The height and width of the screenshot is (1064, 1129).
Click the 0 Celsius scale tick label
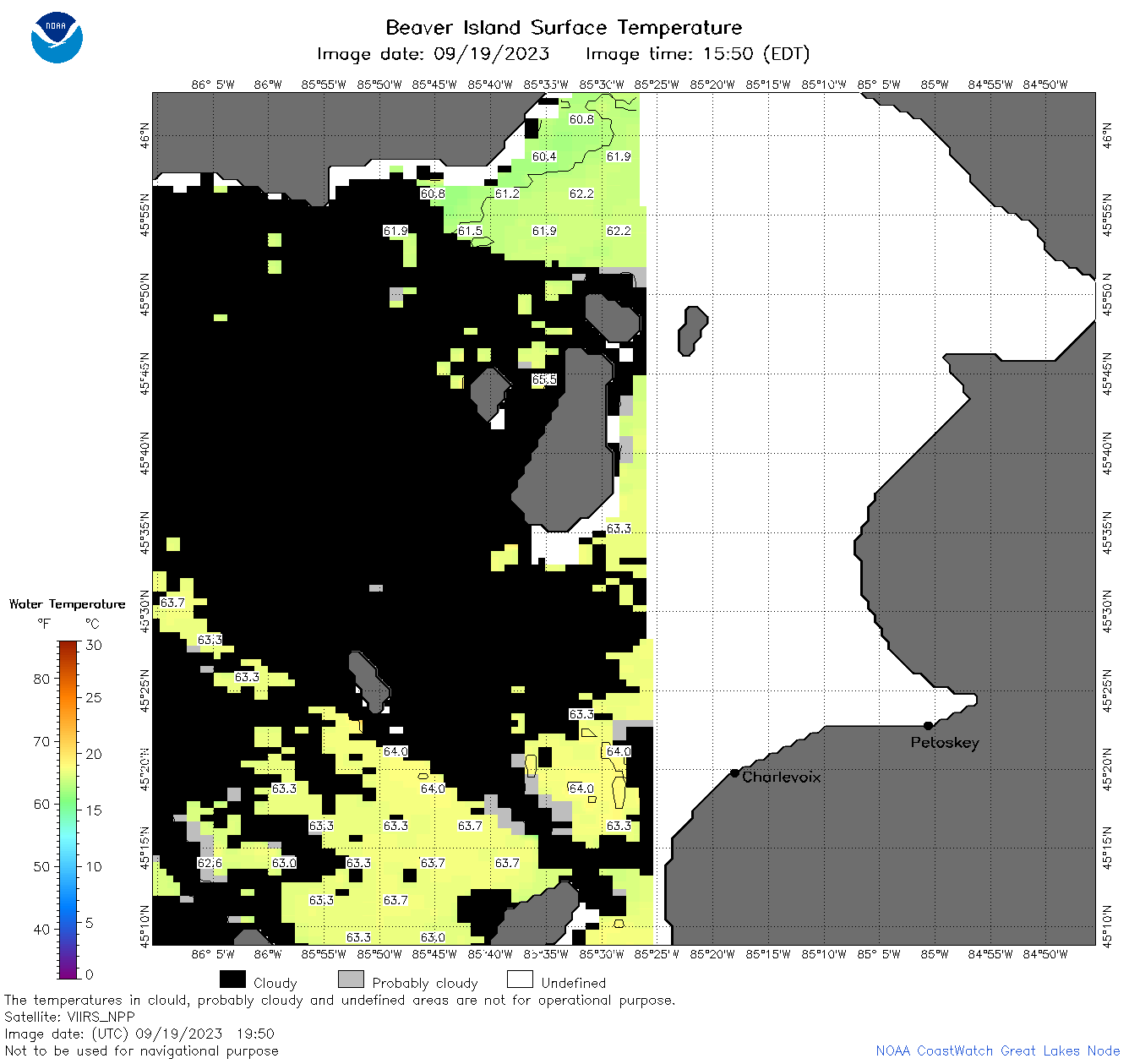click(90, 974)
